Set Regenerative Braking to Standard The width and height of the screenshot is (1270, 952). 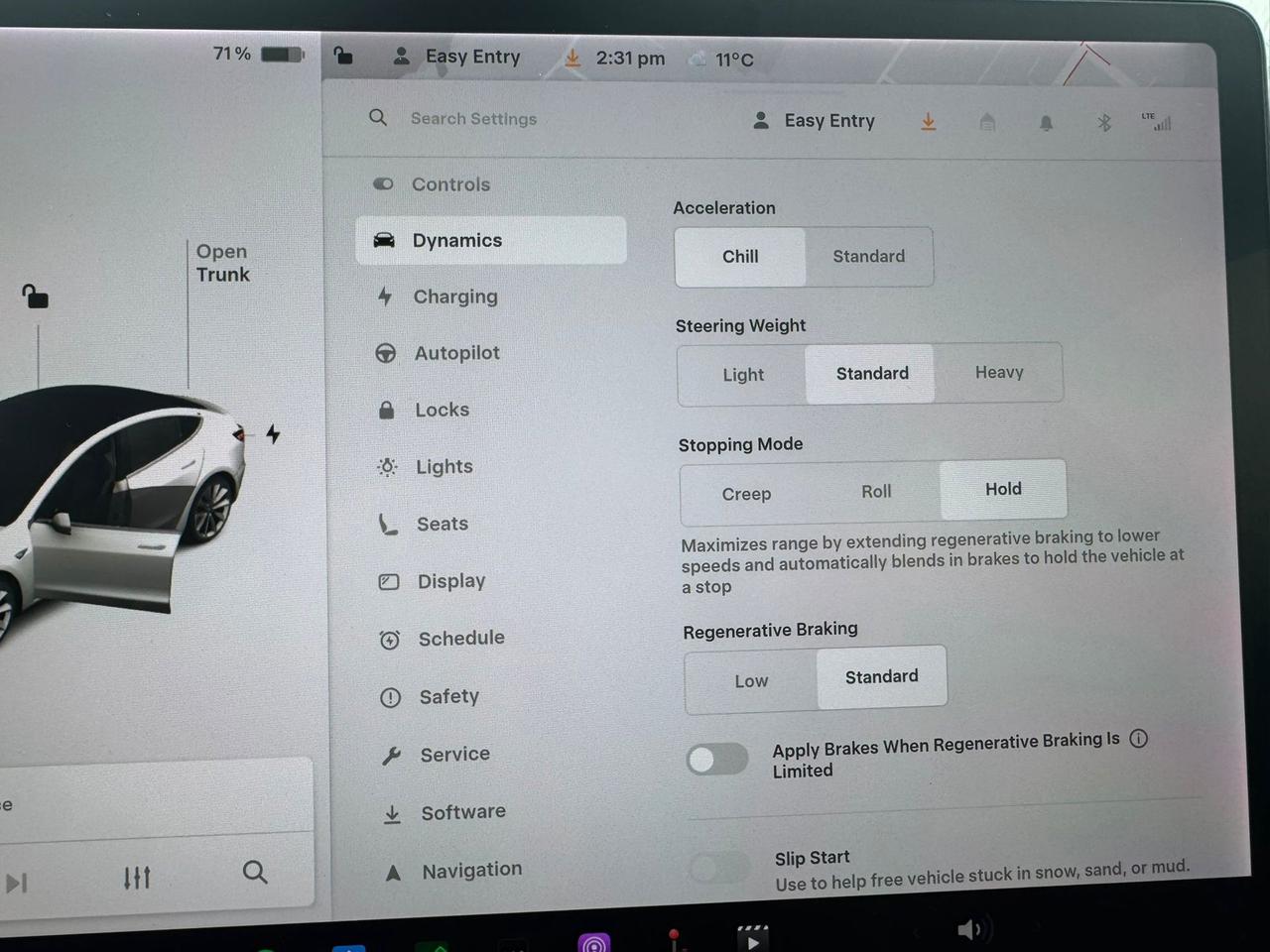[x=881, y=677]
